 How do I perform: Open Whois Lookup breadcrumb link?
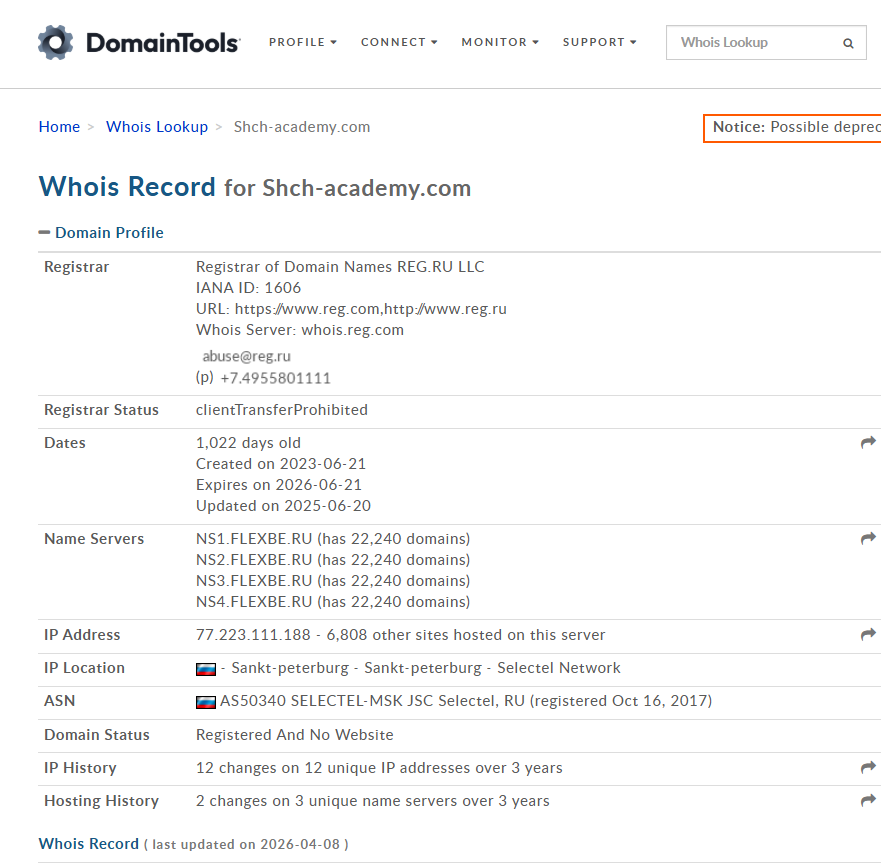tap(157, 127)
